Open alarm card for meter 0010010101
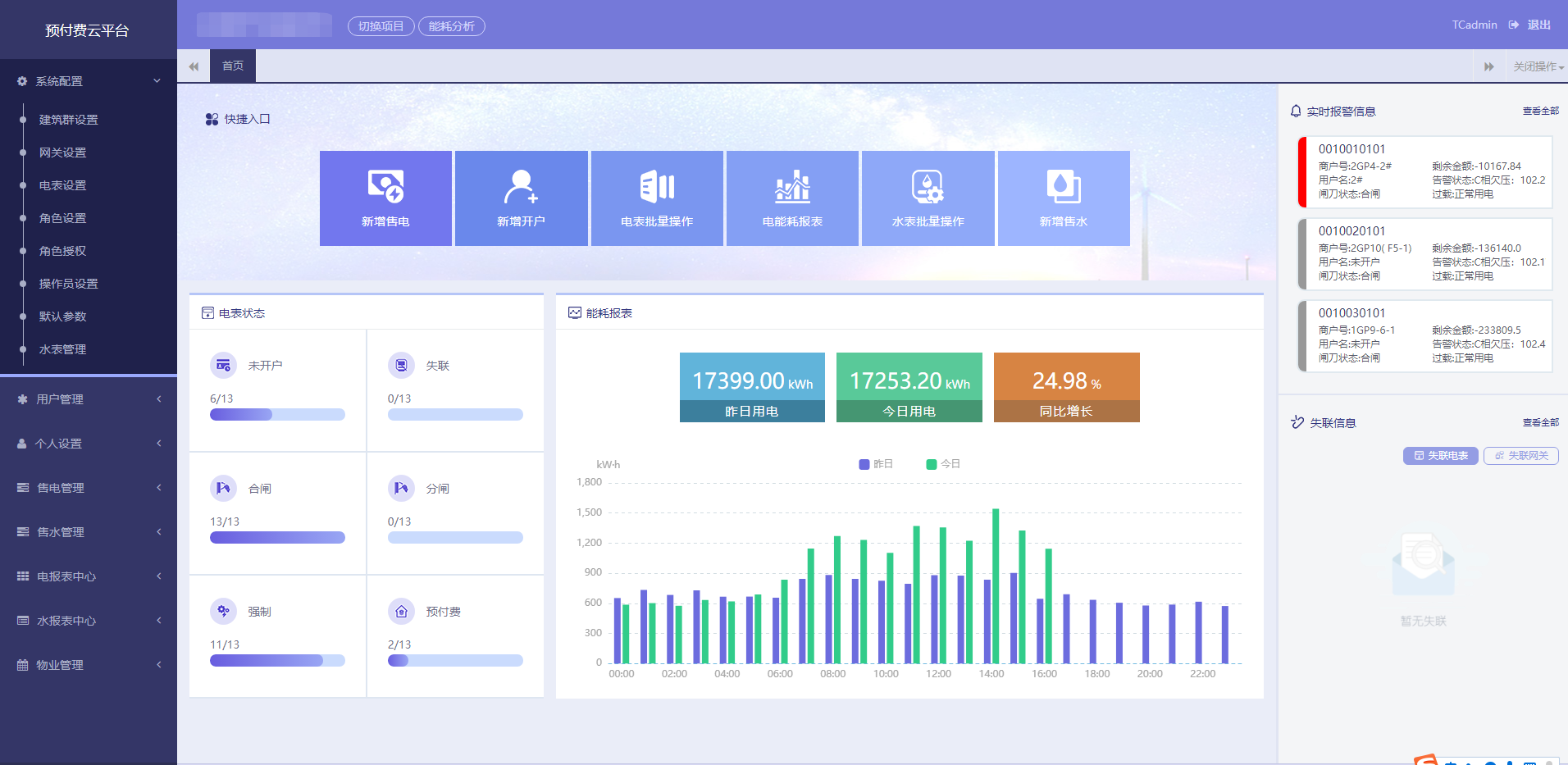The width and height of the screenshot is (1568, 765). pos(1425,171)
